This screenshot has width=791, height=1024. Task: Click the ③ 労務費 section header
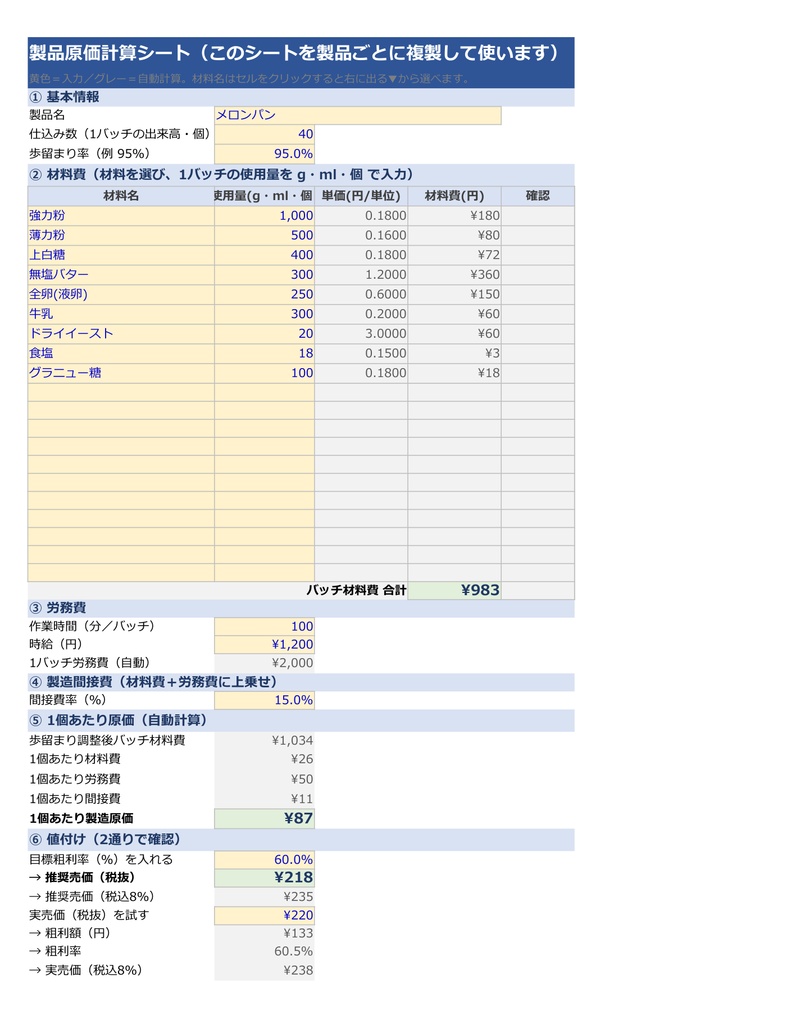coord(301,608)
